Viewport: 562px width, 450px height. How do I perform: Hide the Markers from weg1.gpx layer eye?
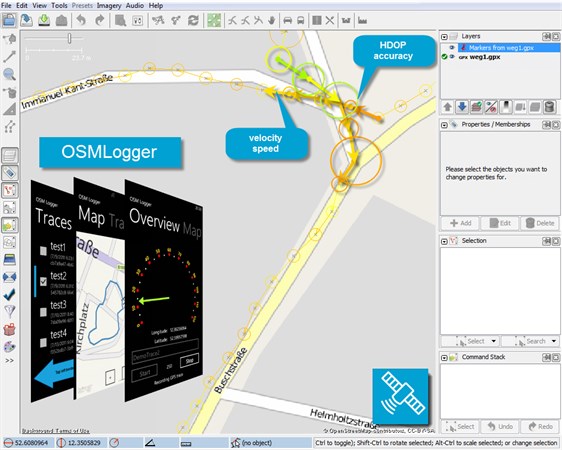click(x=452, y=48)
